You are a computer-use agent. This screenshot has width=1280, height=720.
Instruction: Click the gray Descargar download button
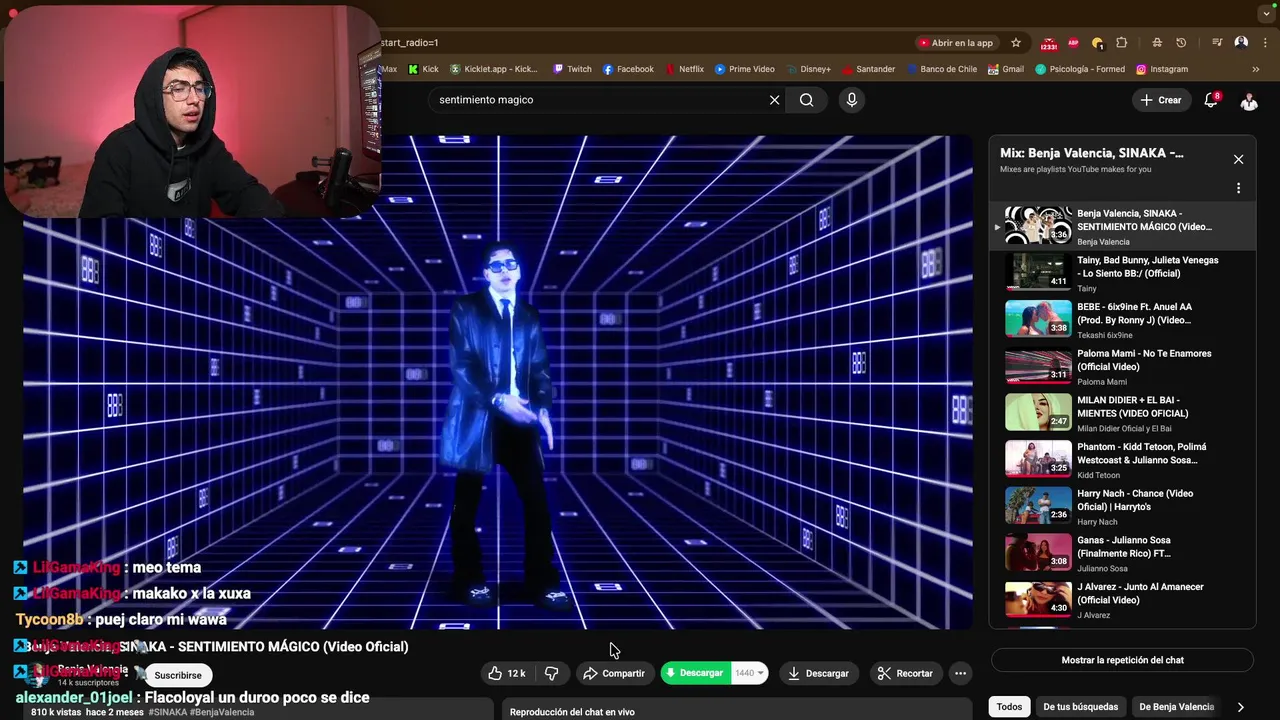point(818,673)
